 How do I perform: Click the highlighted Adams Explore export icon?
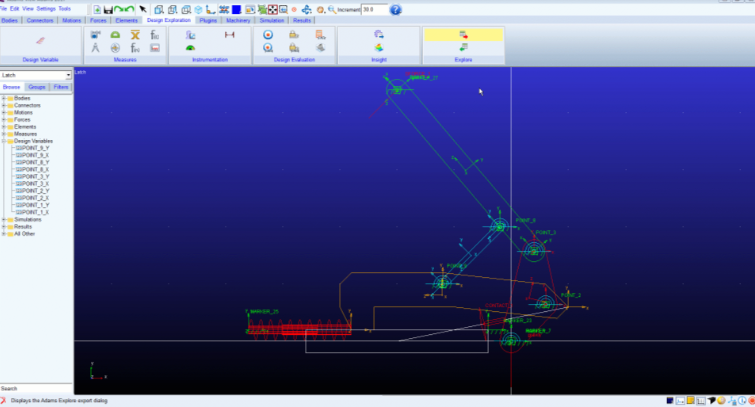tap(463, 34)
